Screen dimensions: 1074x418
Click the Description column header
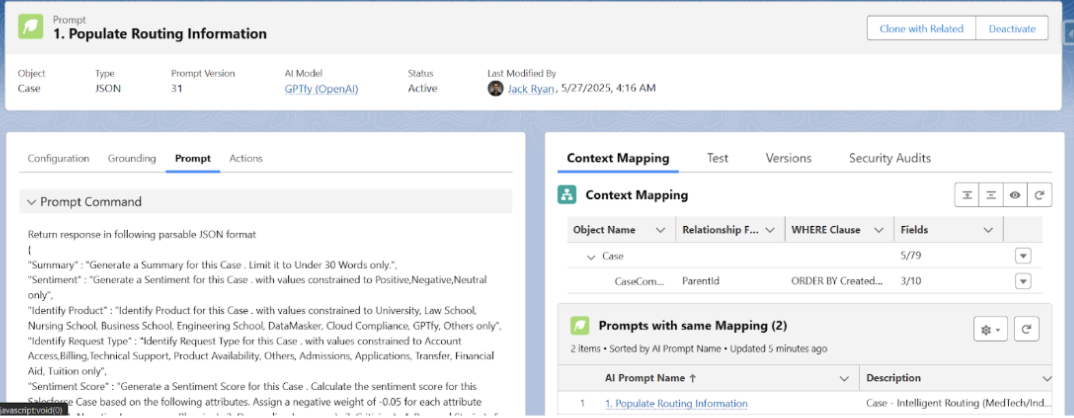click(893, 378)
